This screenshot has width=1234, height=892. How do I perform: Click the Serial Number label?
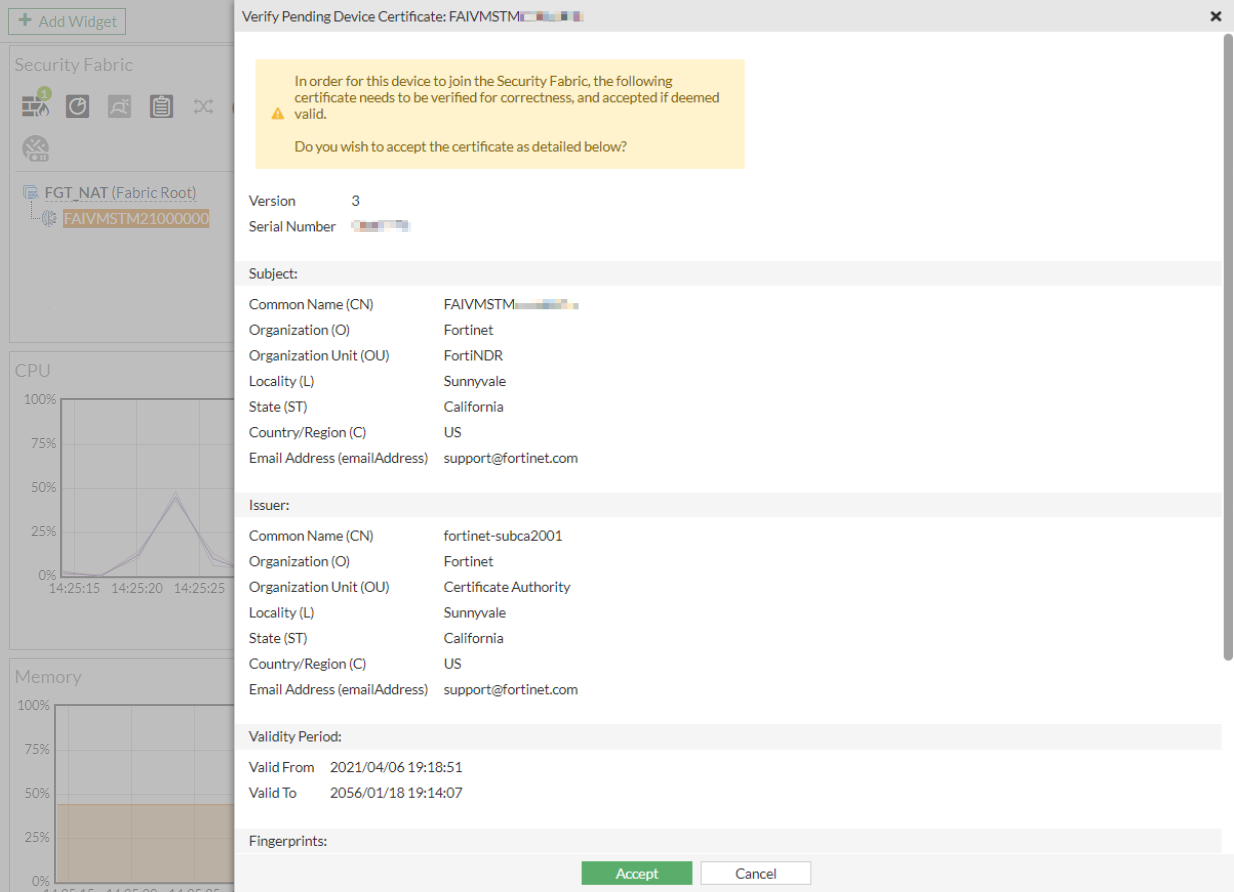click(x=292, y=227)
